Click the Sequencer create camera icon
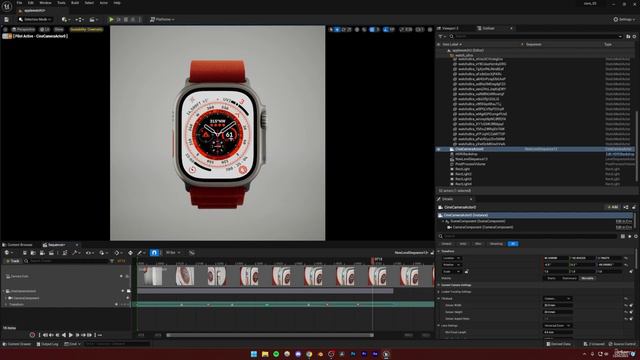Viewport: 640px width, 360px height. pos(42,253)
